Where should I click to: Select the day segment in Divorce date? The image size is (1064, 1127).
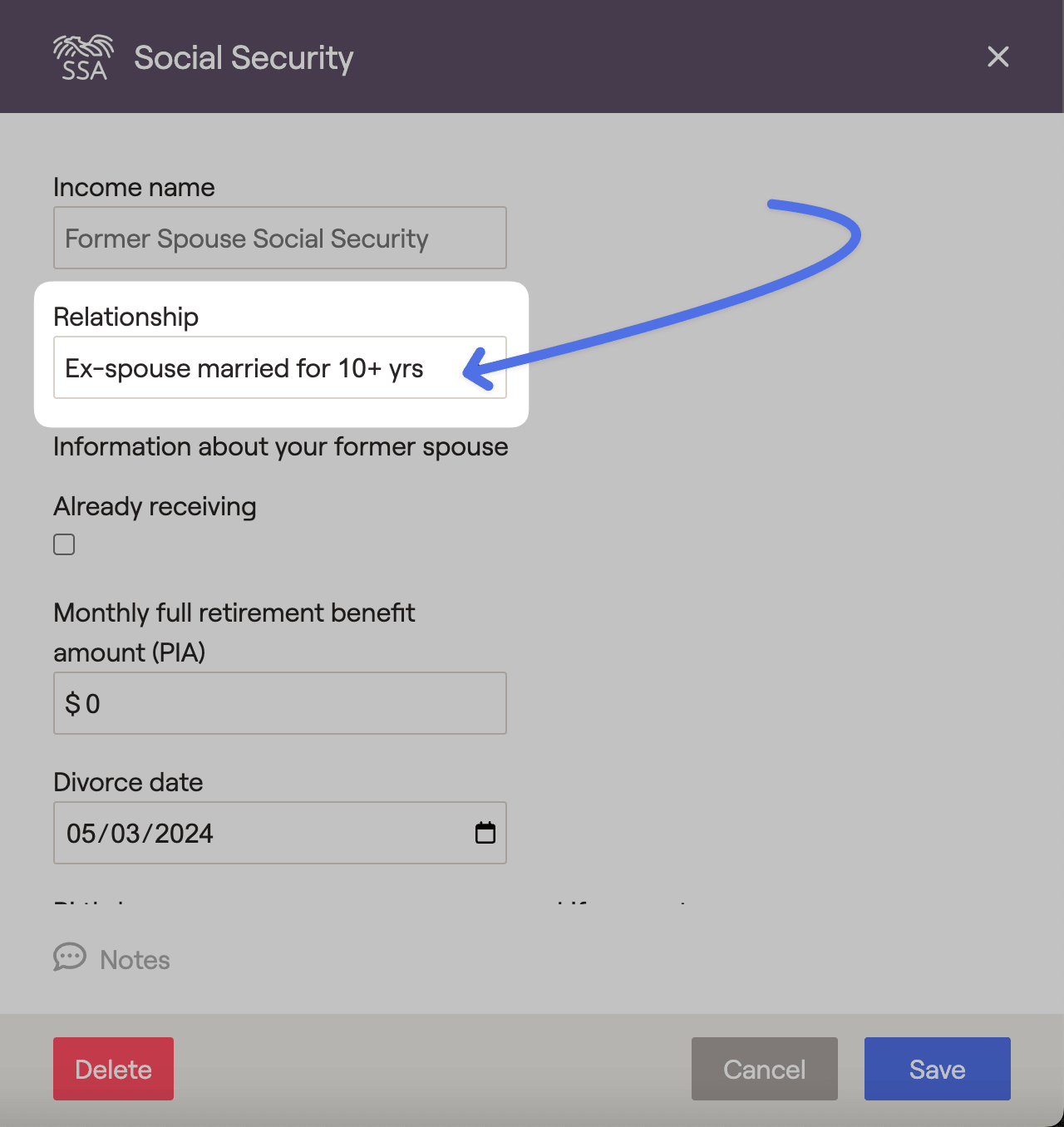click(x=125, y=834)
